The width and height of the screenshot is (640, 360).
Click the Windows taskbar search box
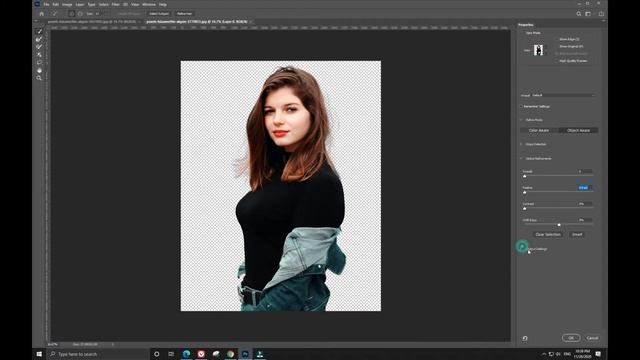pyautogui.click(x=98, y=354)
